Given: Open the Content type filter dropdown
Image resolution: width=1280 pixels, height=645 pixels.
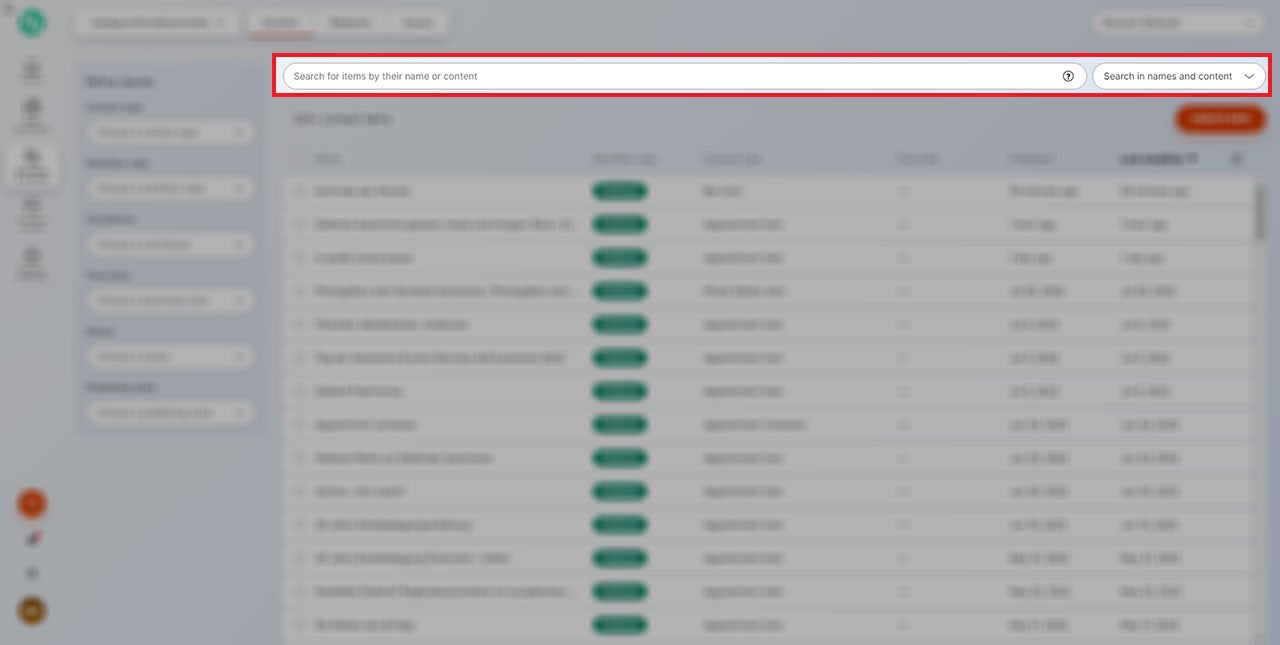Looking at the screenshot, I should pos(168,132).
